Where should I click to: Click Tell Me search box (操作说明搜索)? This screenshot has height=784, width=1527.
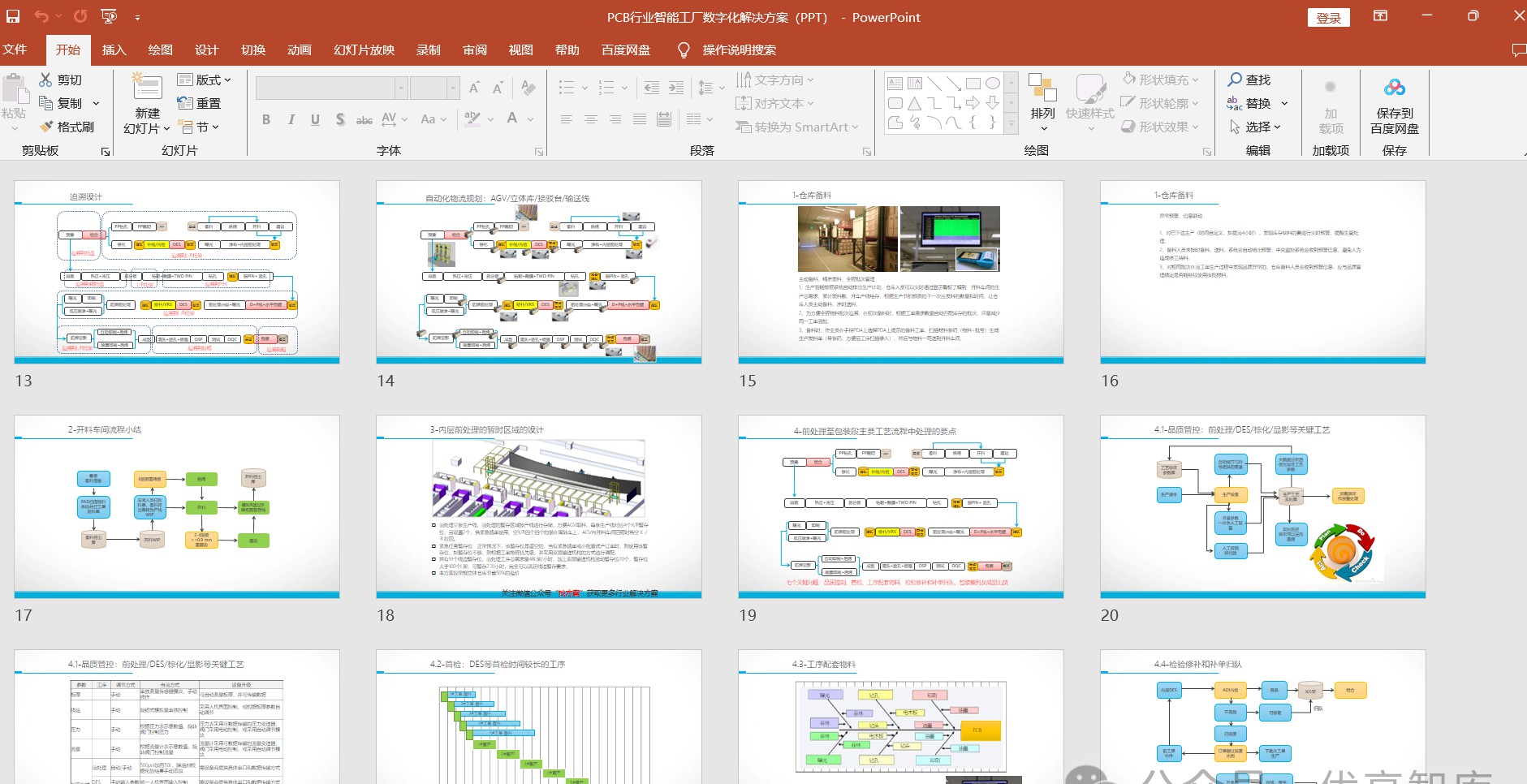tap(740, 50)
